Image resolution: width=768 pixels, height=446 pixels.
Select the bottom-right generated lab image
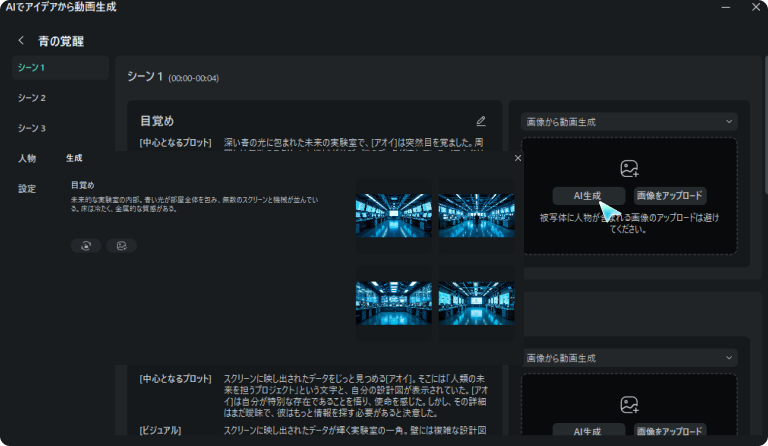point(477,303)
